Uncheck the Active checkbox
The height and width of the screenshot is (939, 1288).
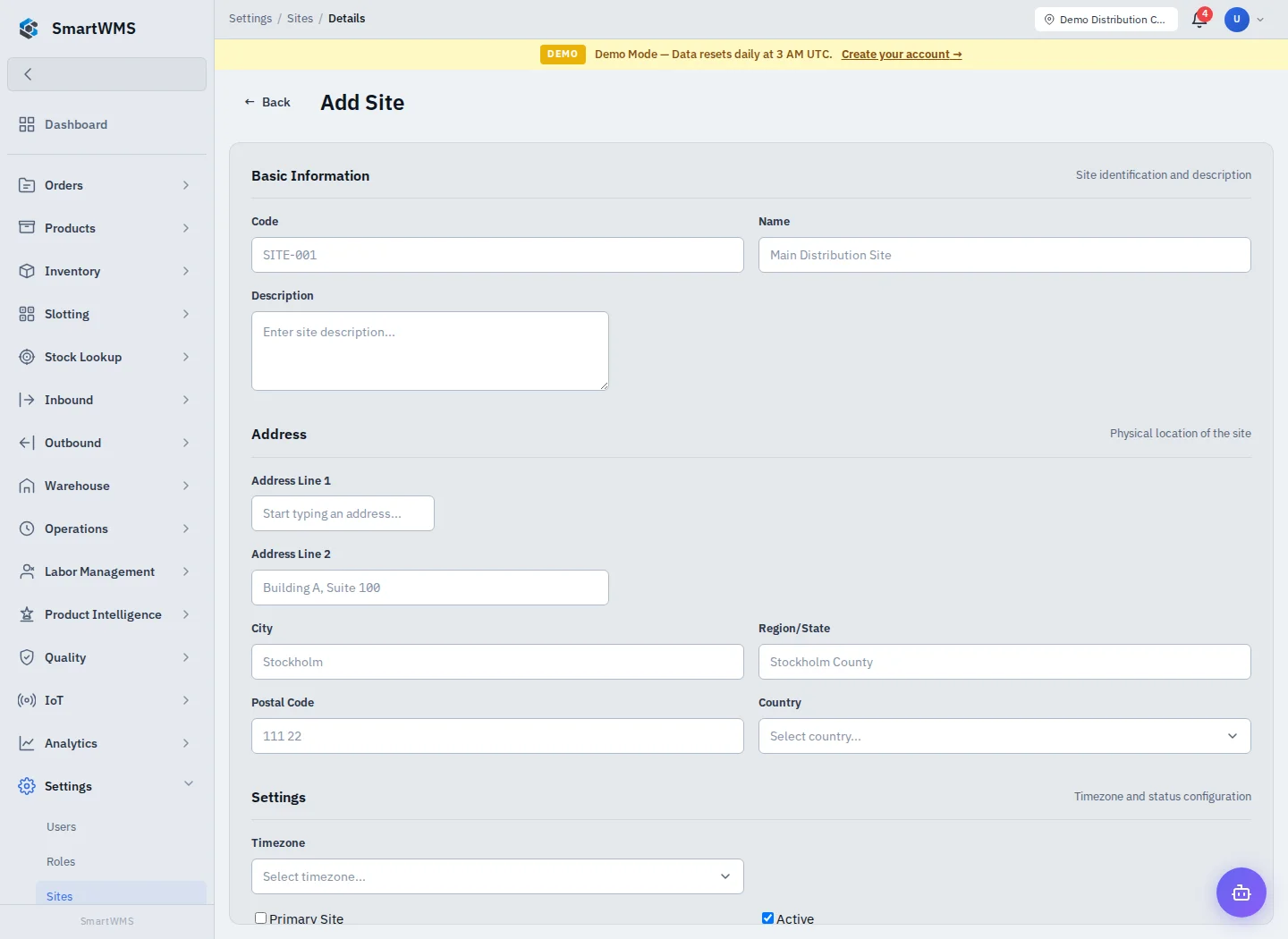click(x=767, y=918)
